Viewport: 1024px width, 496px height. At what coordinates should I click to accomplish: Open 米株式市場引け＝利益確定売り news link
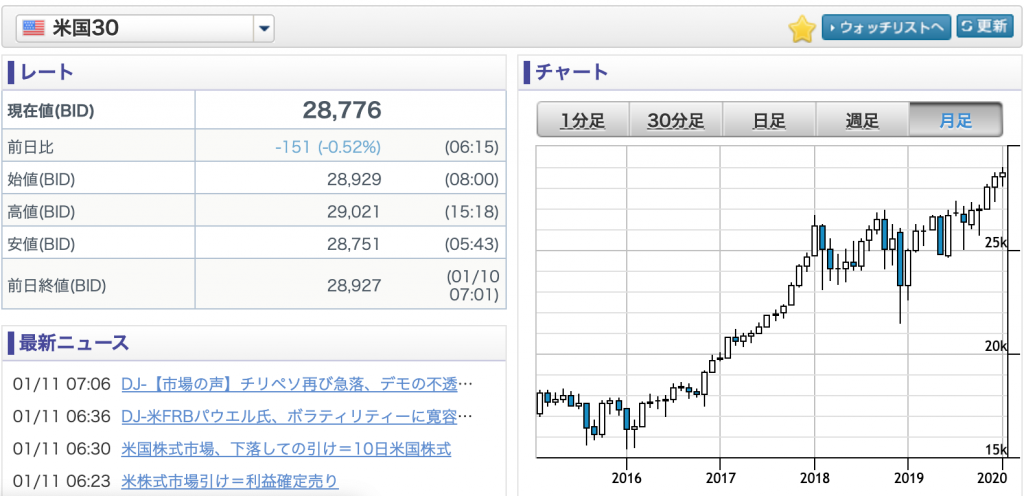230,482
